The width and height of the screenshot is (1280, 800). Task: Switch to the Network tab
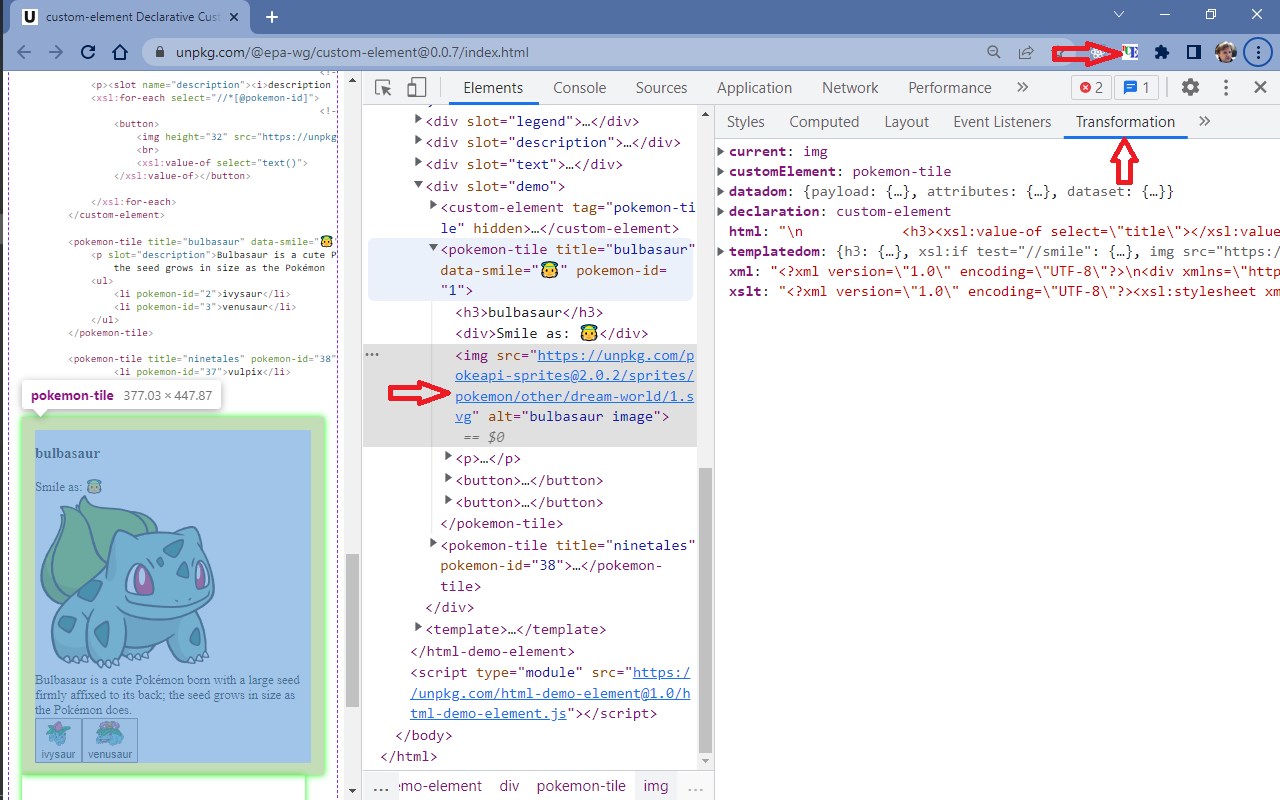[x=850, y=88]
